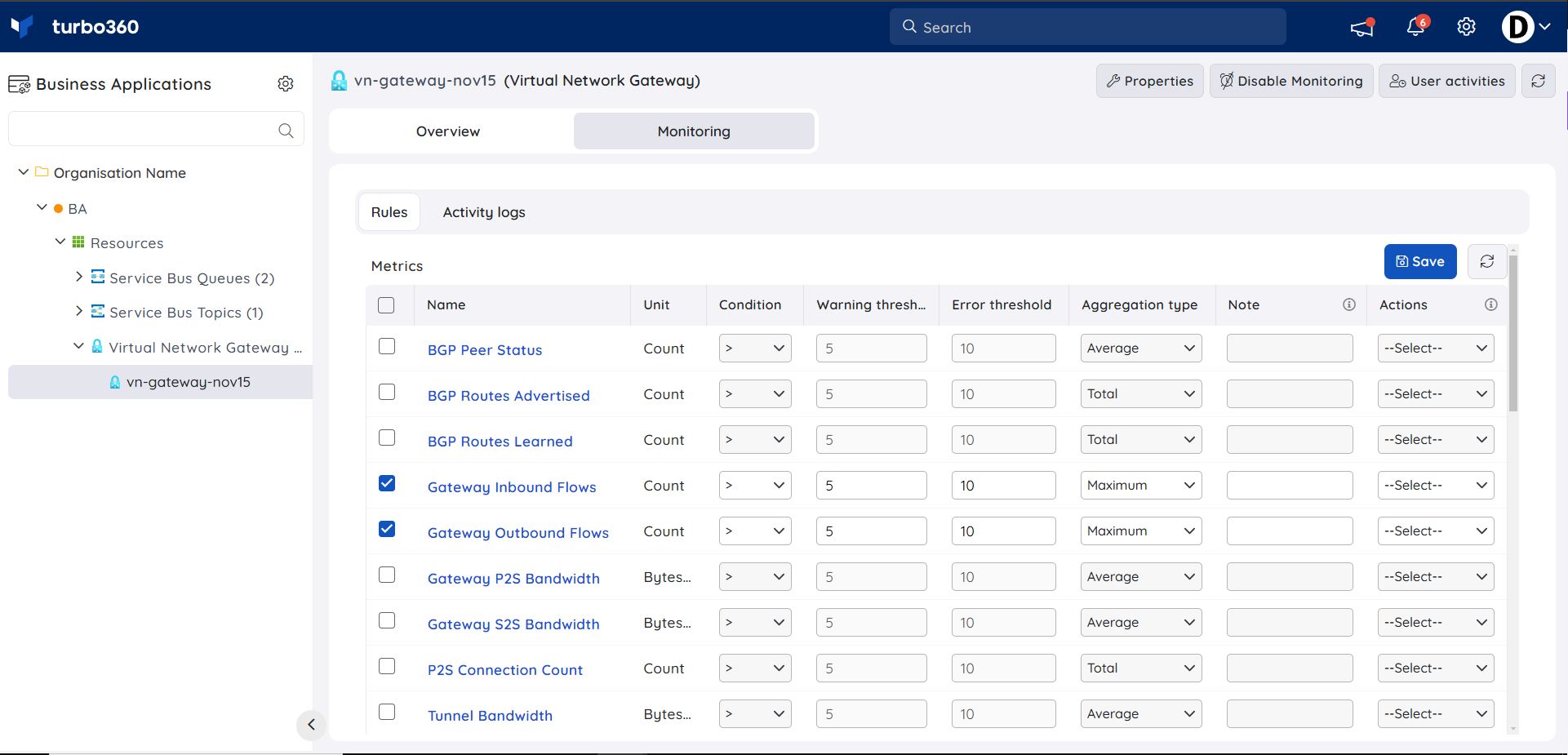This screenshot has width=1568, height=755.
Task: Open Actions dropdown for Gateway Outbound Flows
Action: point(1436,531)
